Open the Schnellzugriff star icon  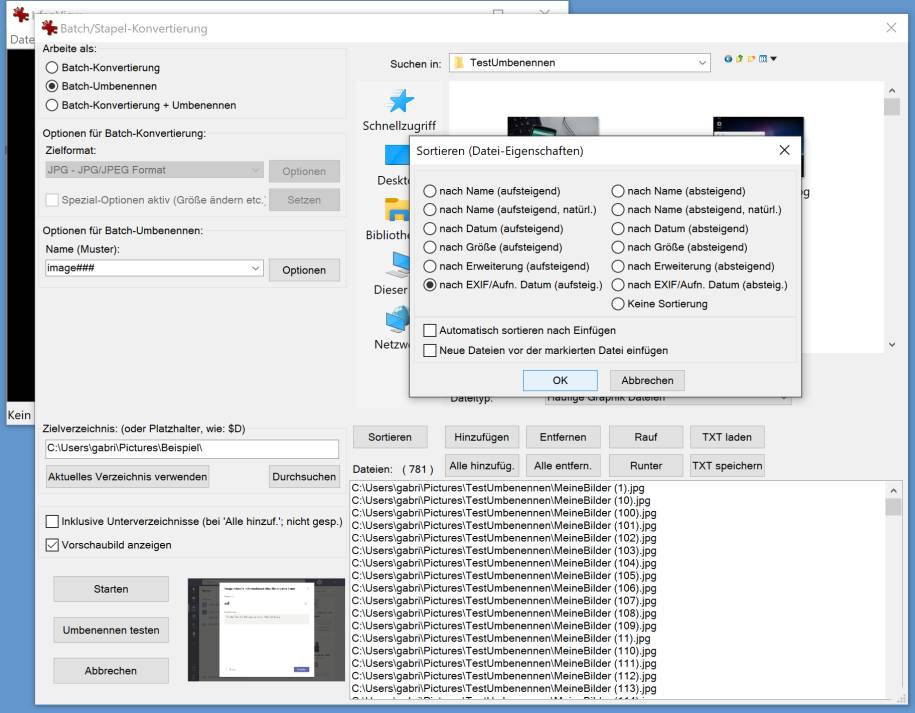[399, 102]
